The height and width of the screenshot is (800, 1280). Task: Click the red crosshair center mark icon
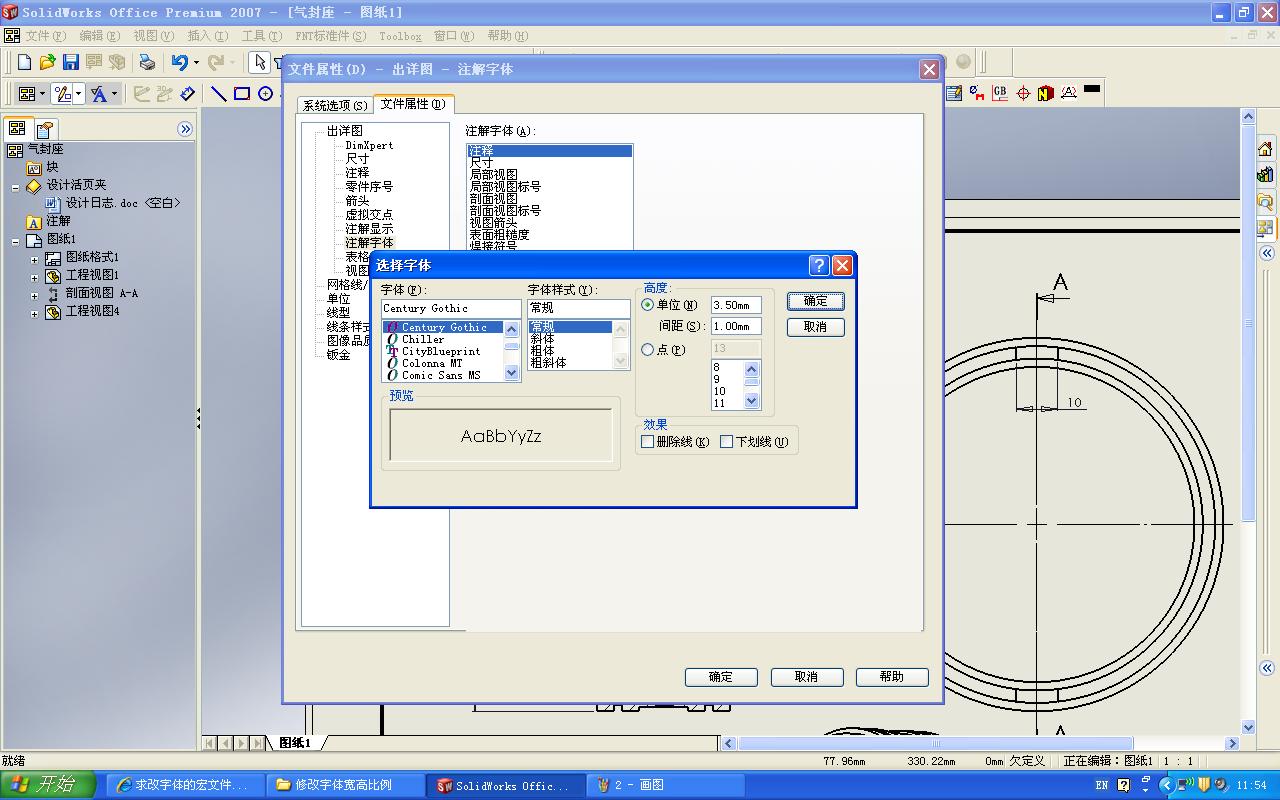tap(1023, 93)
